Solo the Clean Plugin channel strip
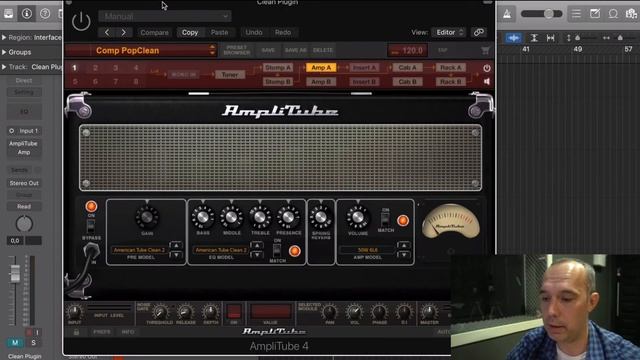This screenshot has width=640, height=360. (33, 342)
